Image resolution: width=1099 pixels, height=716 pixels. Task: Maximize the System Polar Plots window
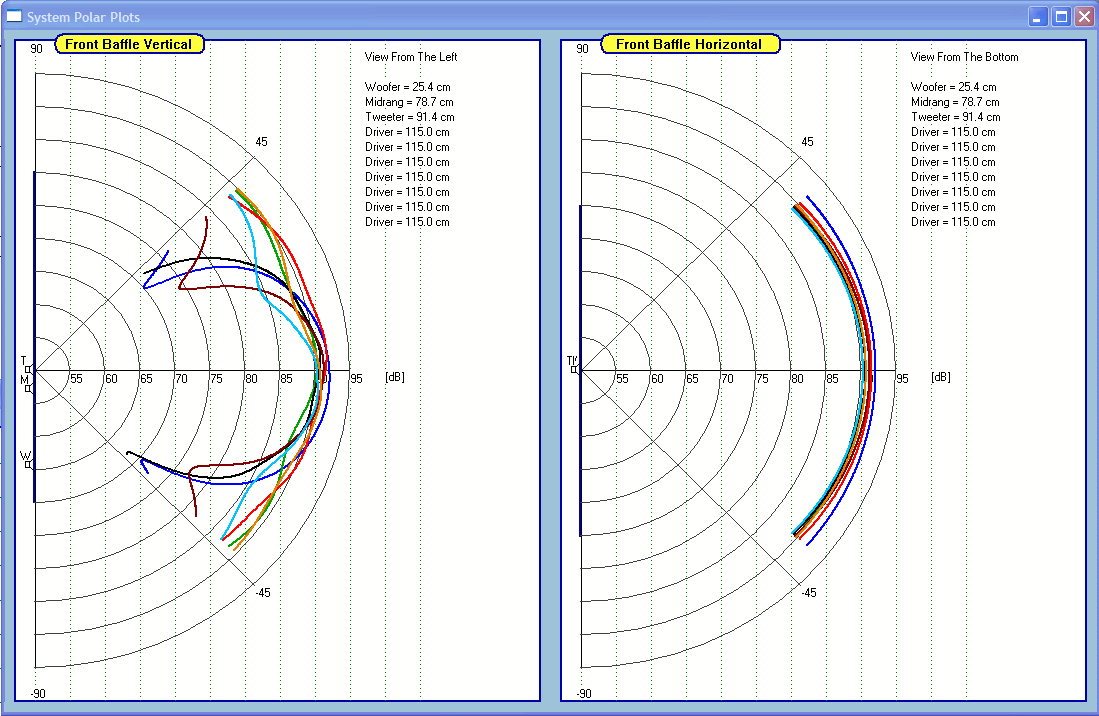pyautogui.click(x=1061, y=17)
